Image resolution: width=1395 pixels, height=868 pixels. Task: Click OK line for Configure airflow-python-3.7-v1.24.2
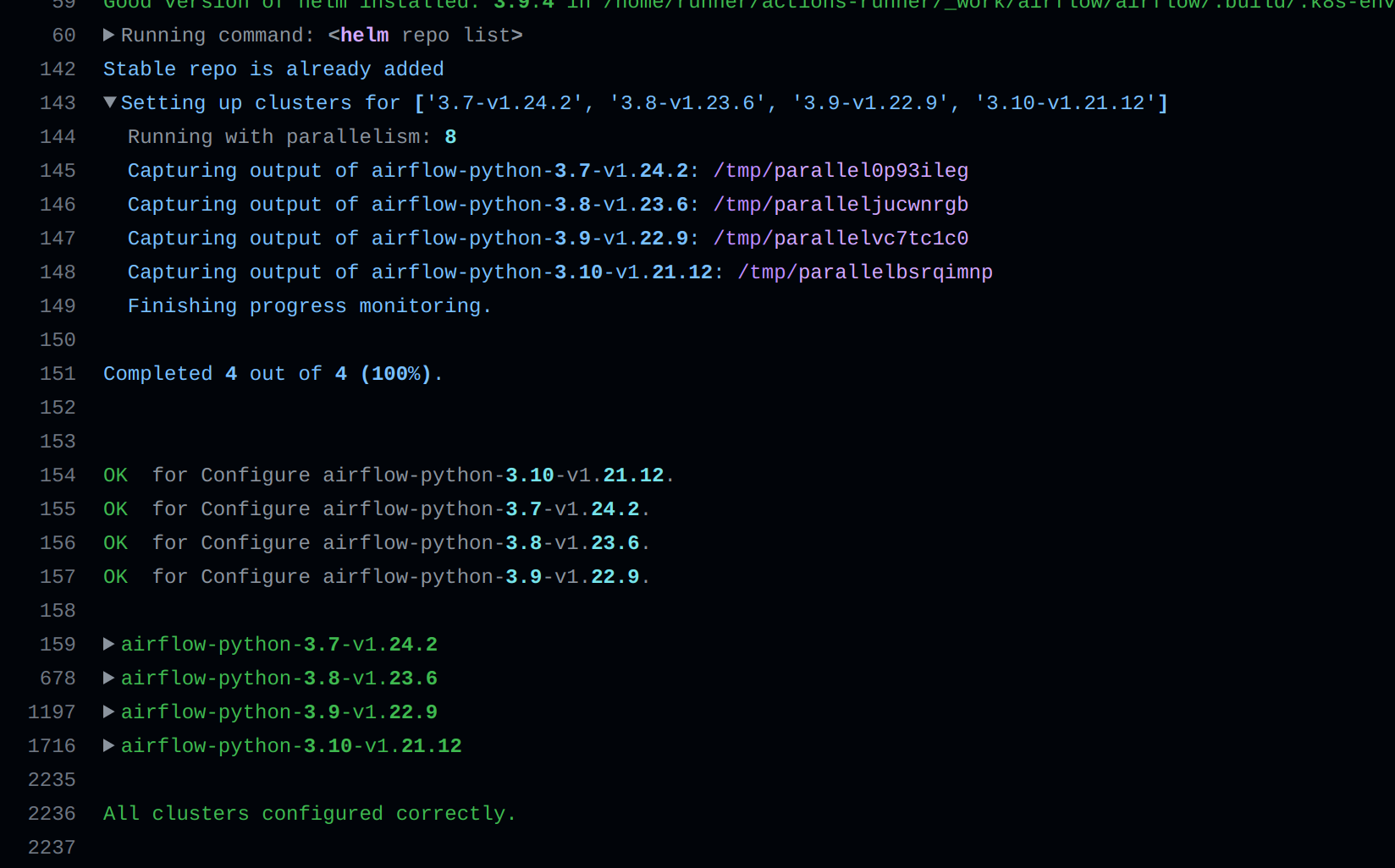tap(377, 509)
